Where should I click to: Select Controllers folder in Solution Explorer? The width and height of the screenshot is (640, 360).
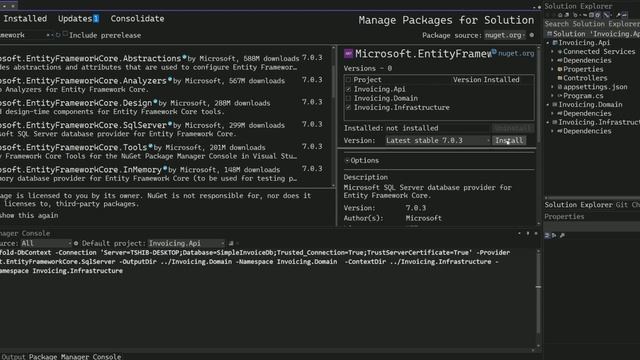[585, 78]
